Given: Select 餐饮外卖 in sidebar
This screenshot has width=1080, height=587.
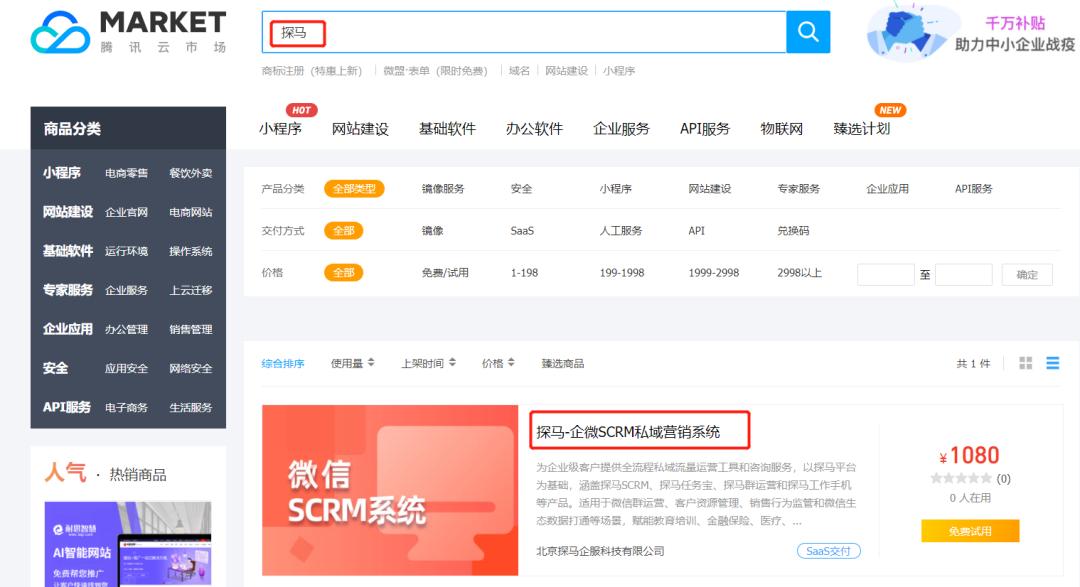Looking at the screenshot, I should [191, 174].
